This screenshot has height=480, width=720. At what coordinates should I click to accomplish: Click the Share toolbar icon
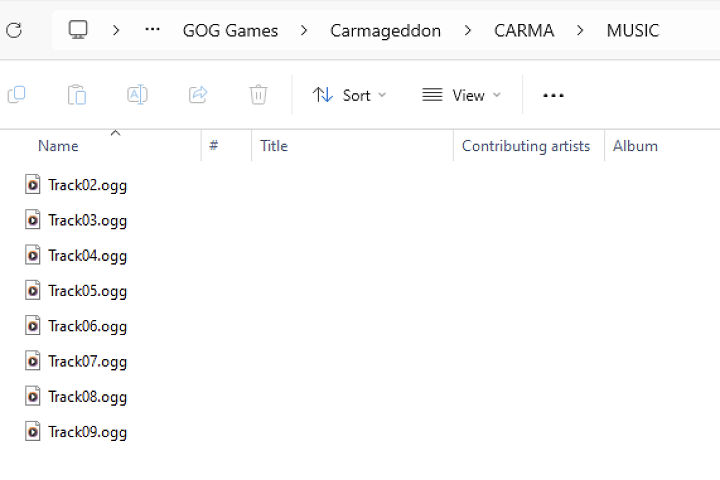point(198,95)
